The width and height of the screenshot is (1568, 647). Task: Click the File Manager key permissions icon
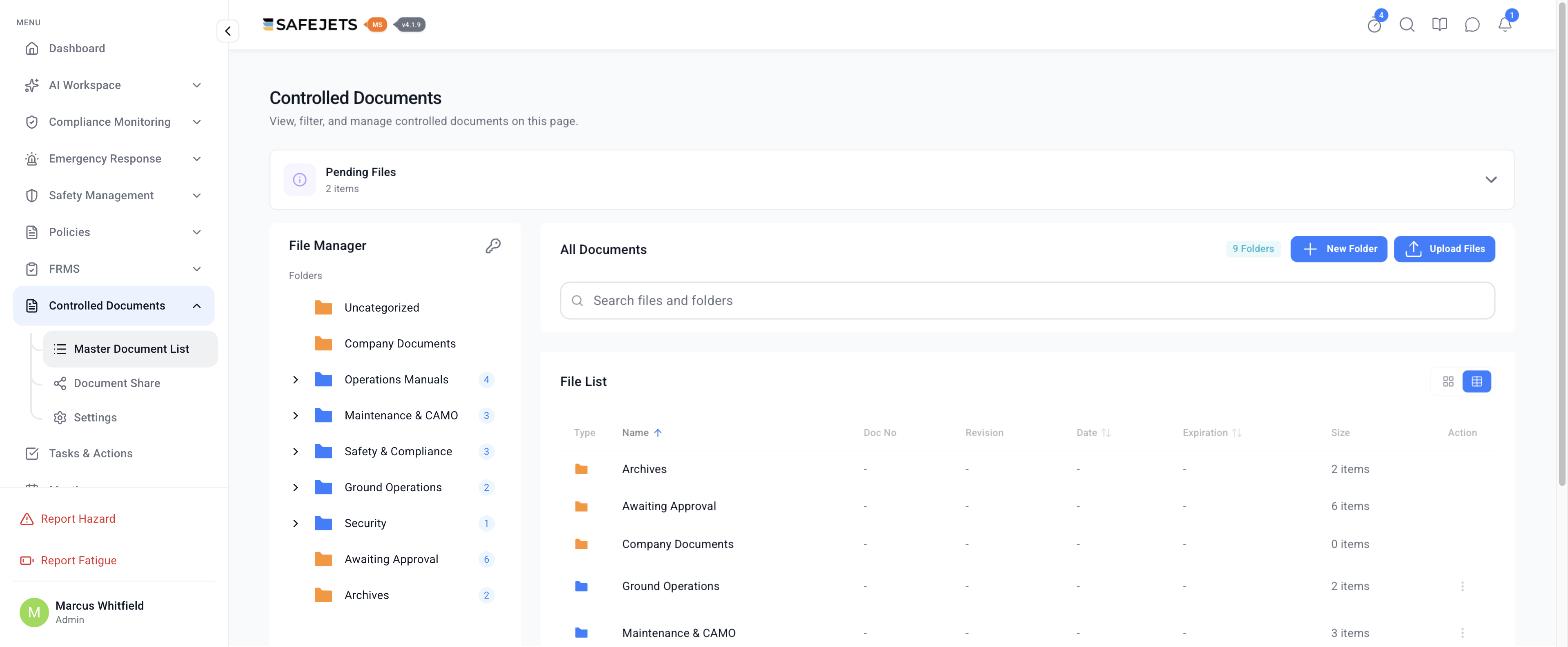pyautogui.click(x=493, y=246)
